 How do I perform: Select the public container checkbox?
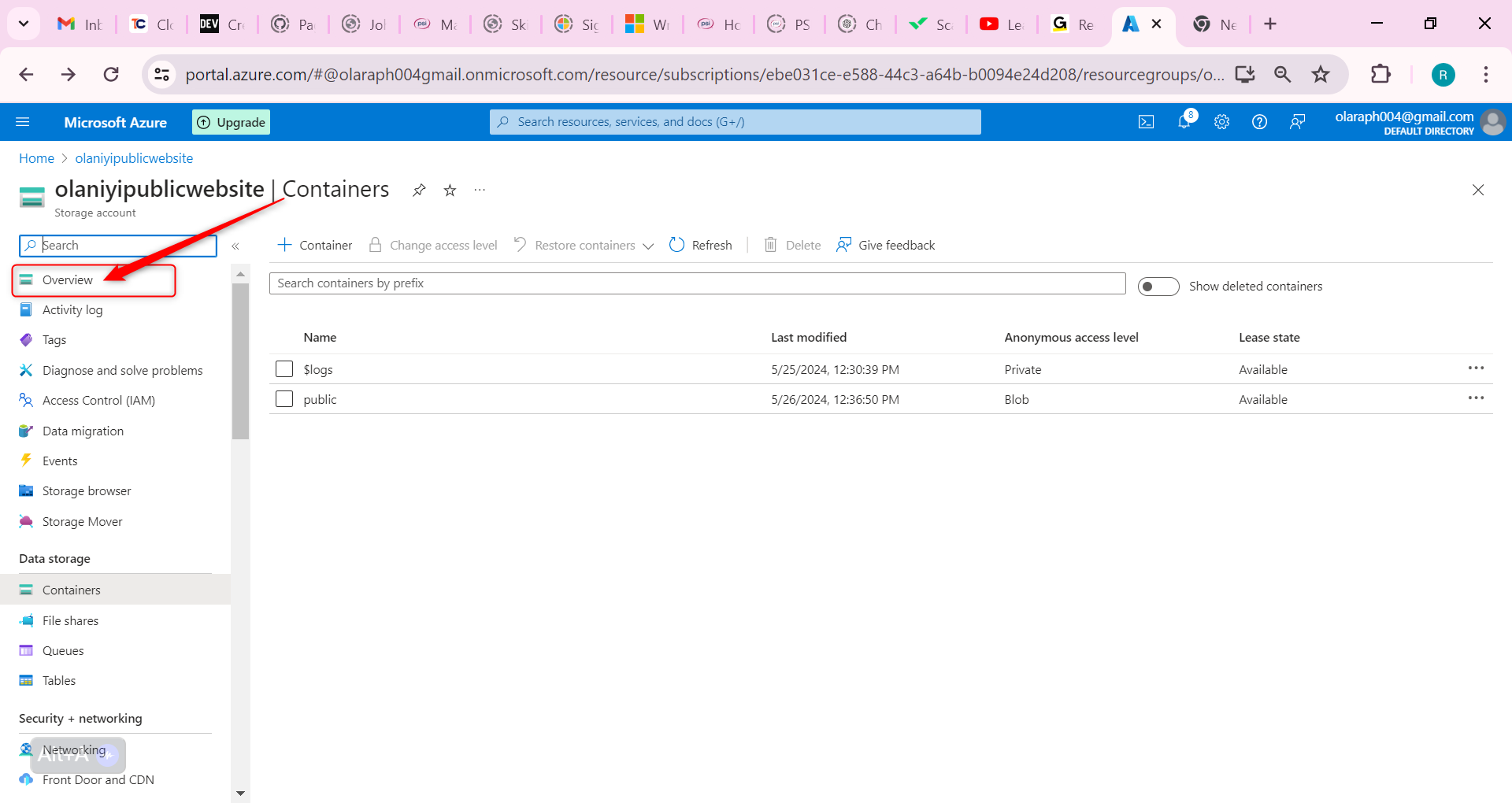click(x=284, y=399)
